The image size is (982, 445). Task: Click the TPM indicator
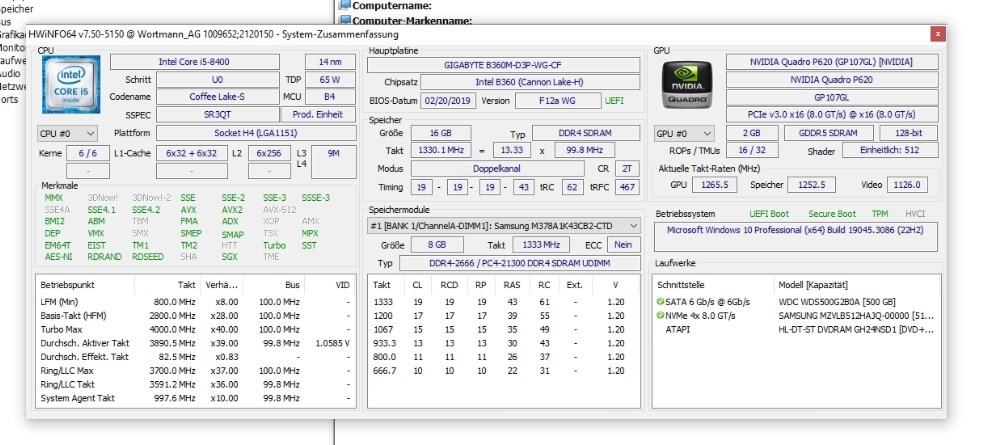(x=880, y=214)
